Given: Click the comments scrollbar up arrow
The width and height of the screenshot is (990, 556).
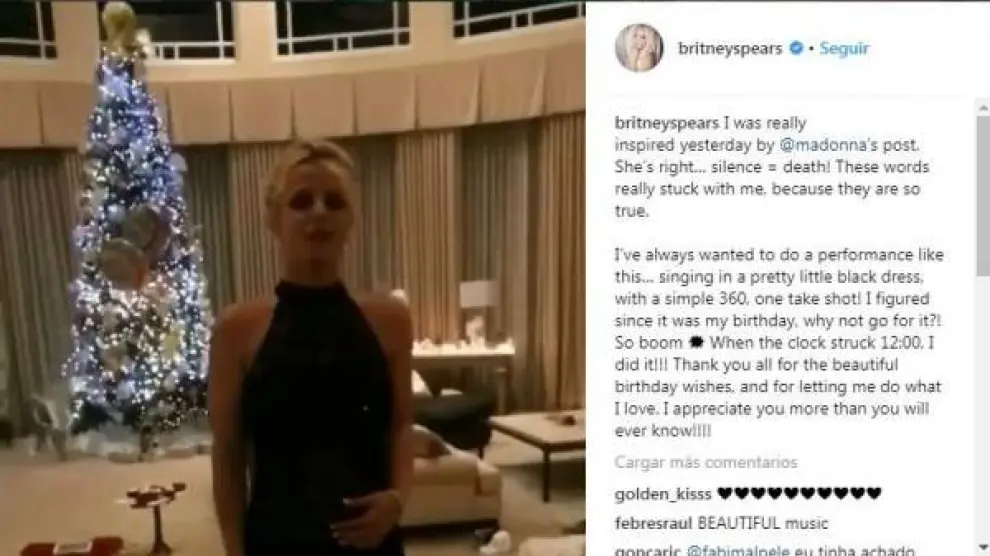Looking at the screenshot, I should click(983, 108).
